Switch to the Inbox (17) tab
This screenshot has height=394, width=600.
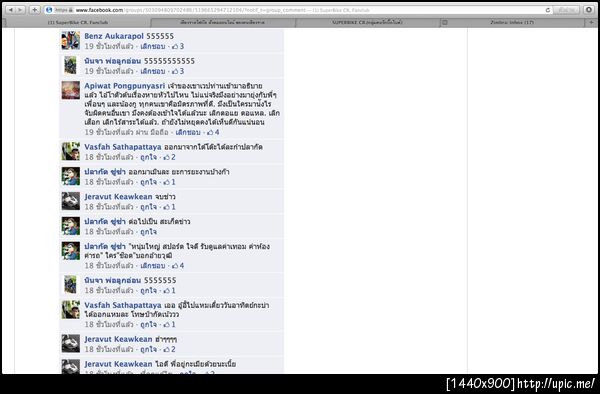pos(512,23)
